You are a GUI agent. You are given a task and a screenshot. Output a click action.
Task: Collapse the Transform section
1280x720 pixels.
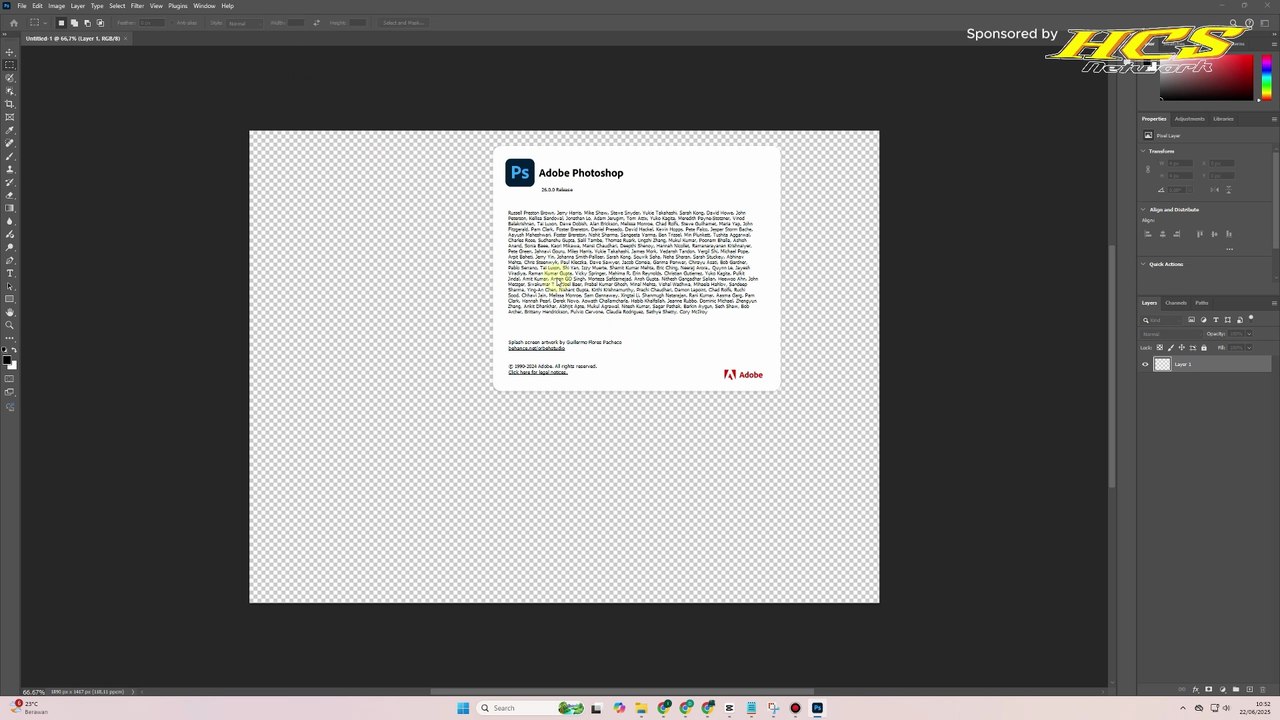tap(1144, 151)
